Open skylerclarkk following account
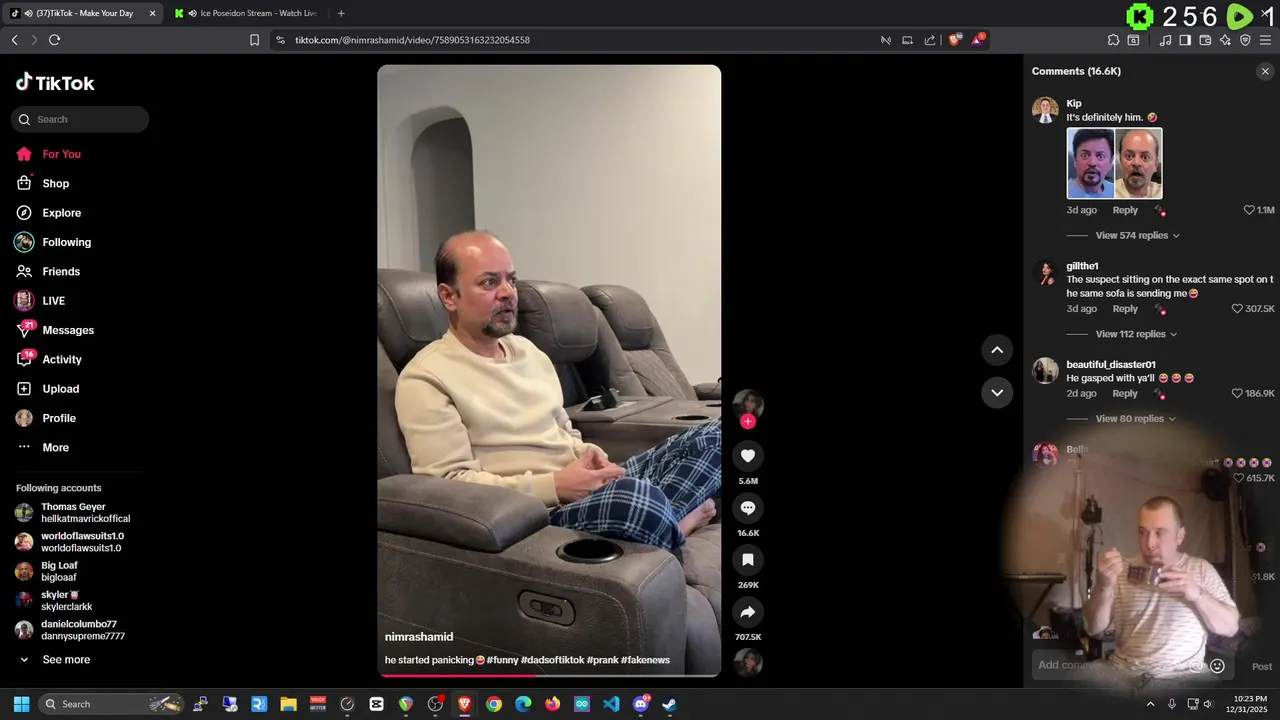The height and width of the screenshot is (720, 1280). click(x=53, y=601)
